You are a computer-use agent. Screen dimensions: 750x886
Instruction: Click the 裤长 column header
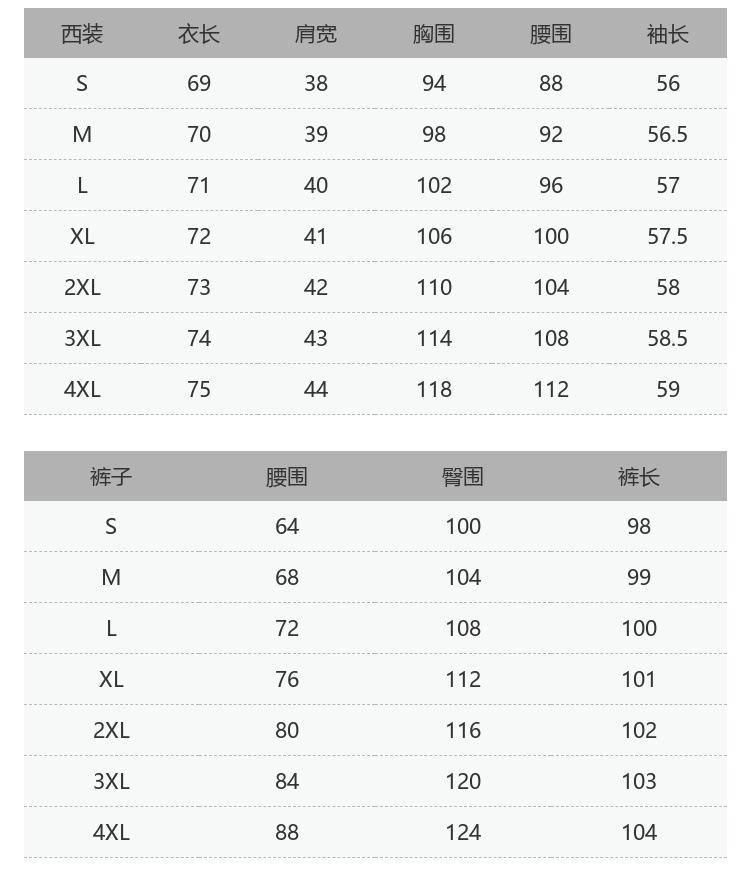[x=639, y=477]
